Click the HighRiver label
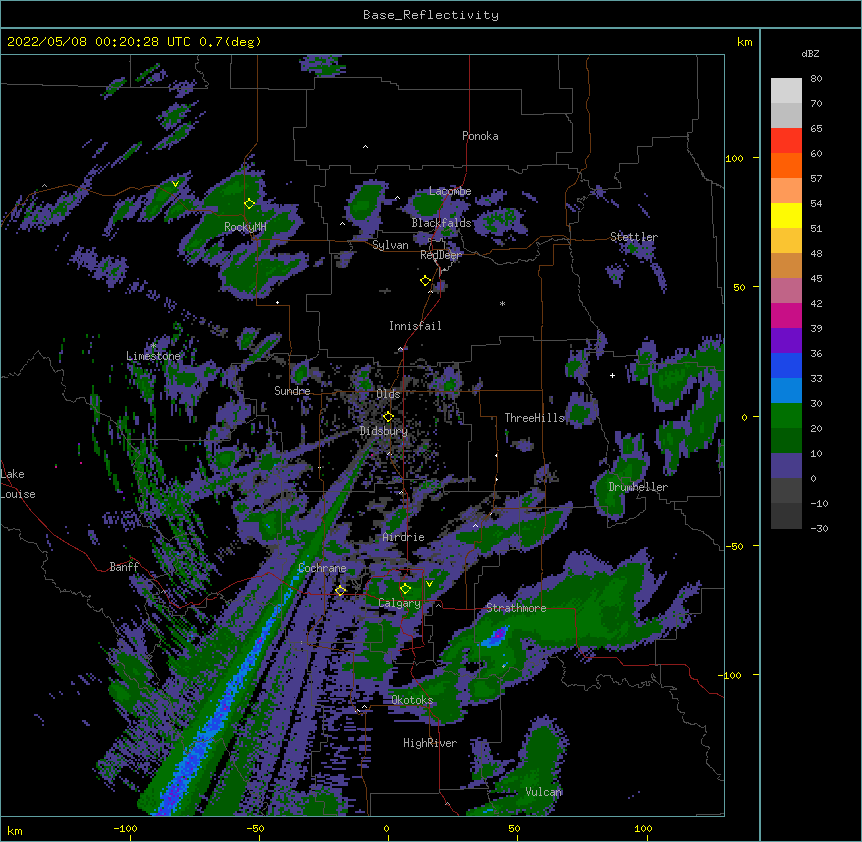 (x=430, y=743)
